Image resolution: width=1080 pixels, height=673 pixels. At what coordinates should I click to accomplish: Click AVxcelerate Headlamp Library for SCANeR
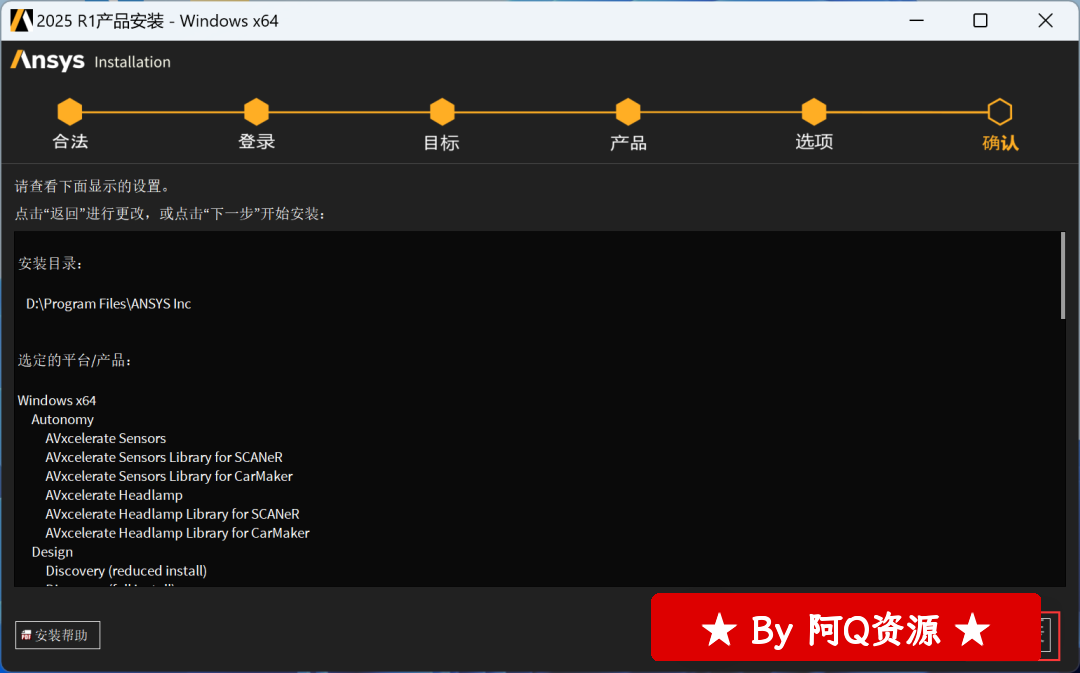tap(172, 514)
